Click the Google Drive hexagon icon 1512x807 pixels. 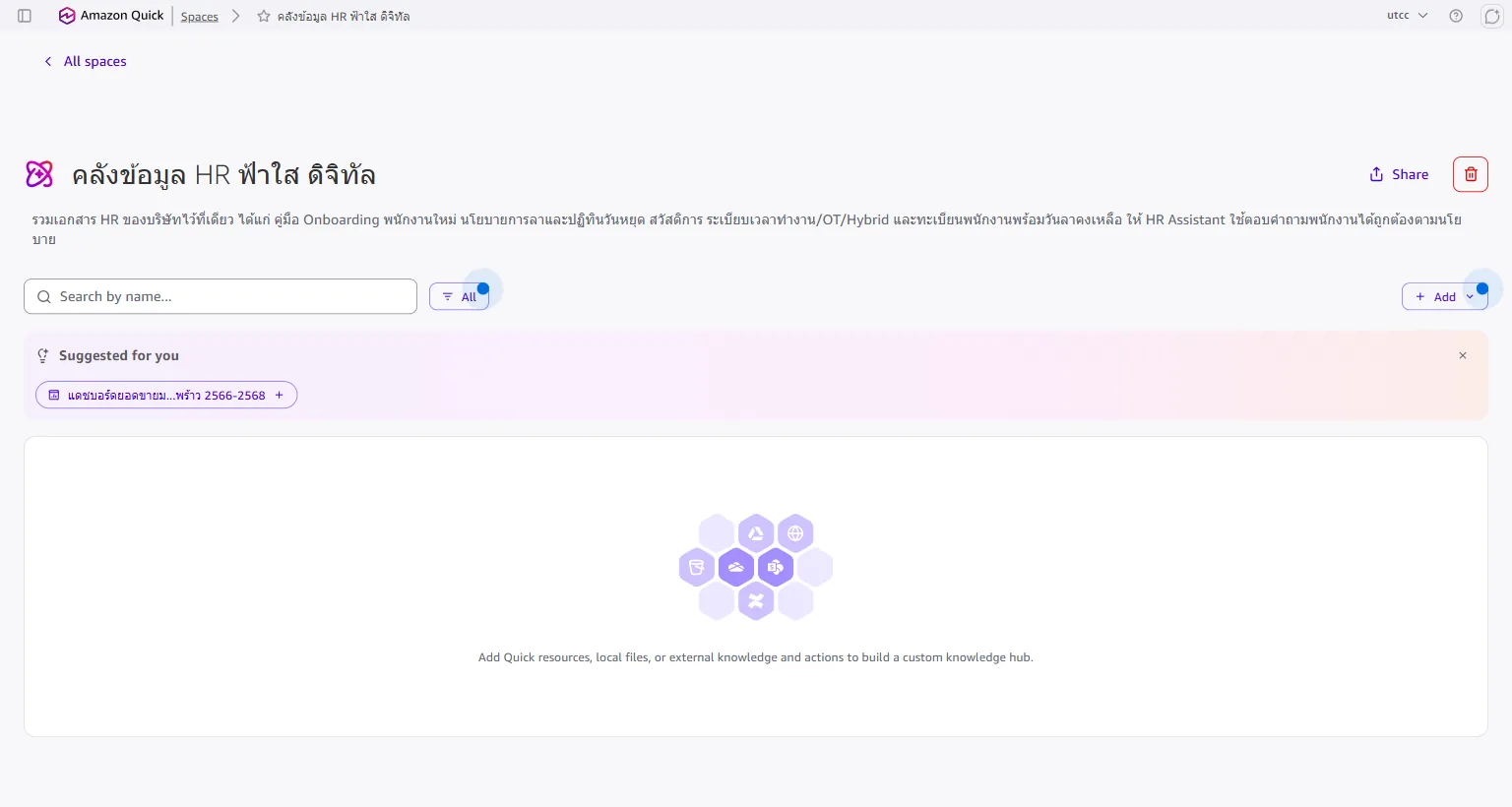756,533
